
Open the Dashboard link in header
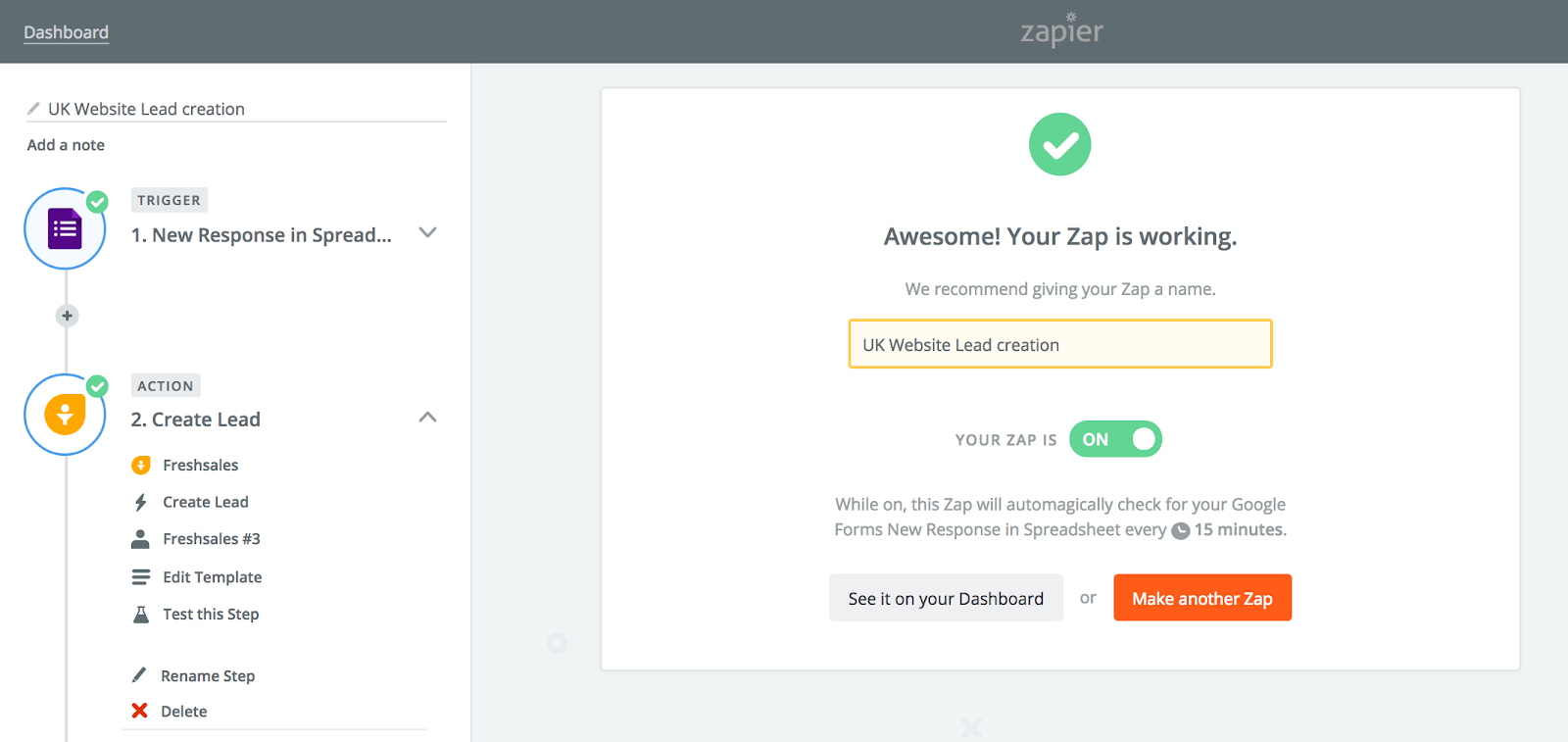[x=66, y=32]
